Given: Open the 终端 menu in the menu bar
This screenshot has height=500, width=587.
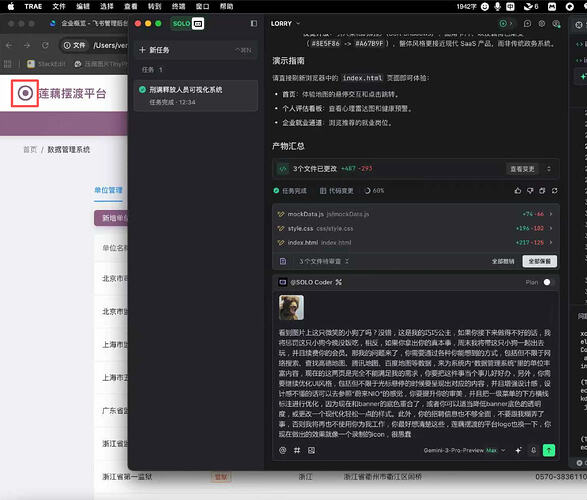Looking at the screenshot, I should tap(179, 6).
